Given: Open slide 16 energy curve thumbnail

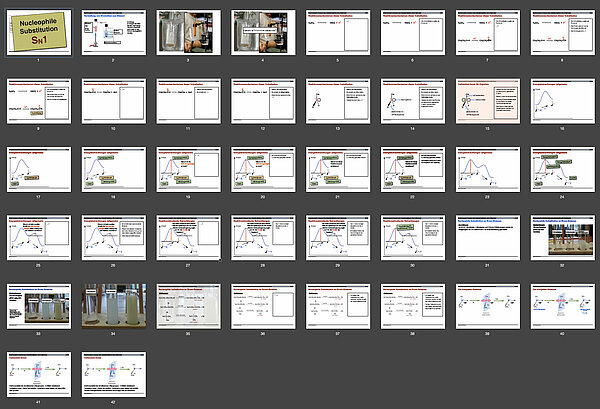Looking at the screenshot, I should coord(562,100).
